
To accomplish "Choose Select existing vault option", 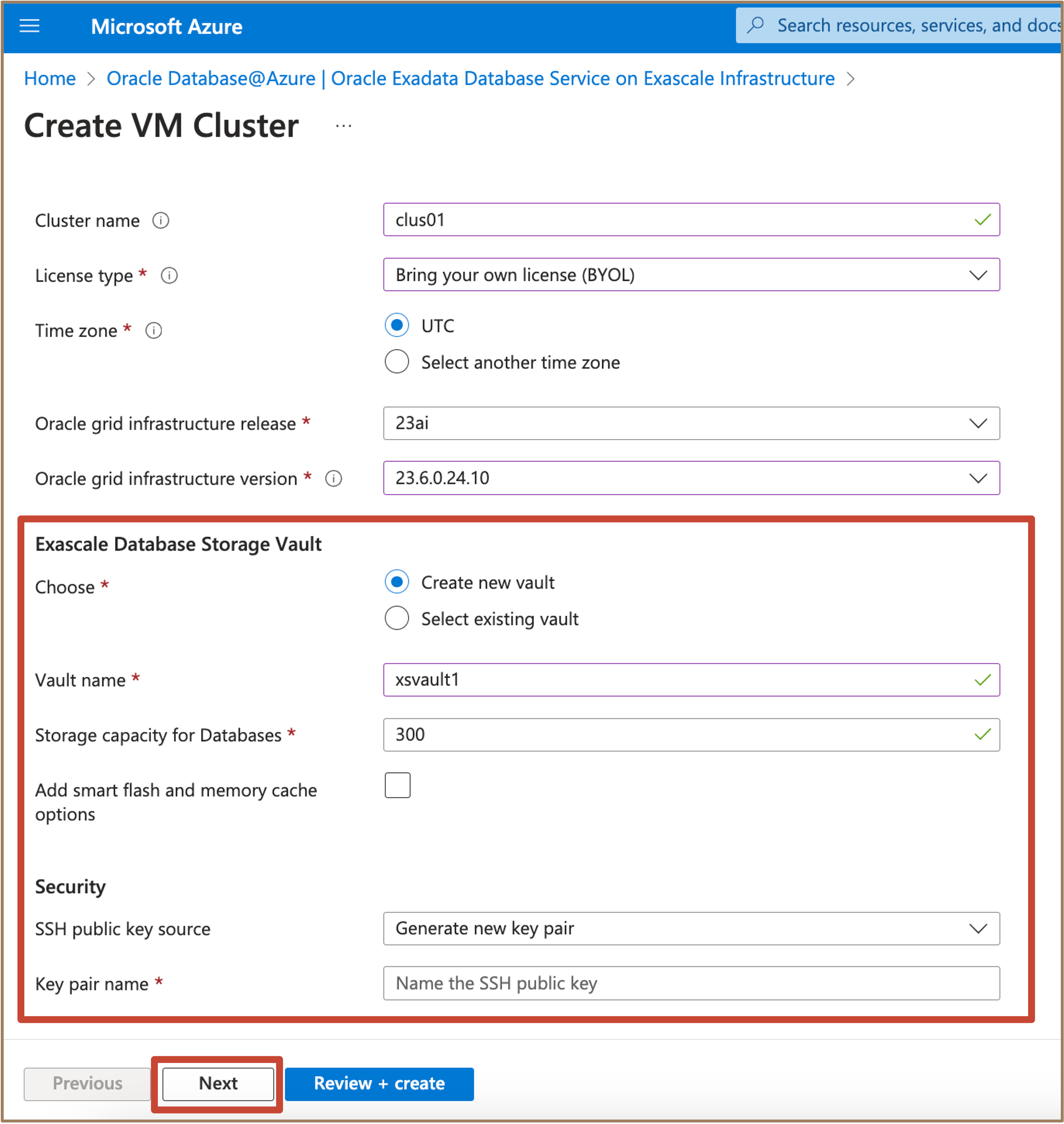I will coord(397,619).
